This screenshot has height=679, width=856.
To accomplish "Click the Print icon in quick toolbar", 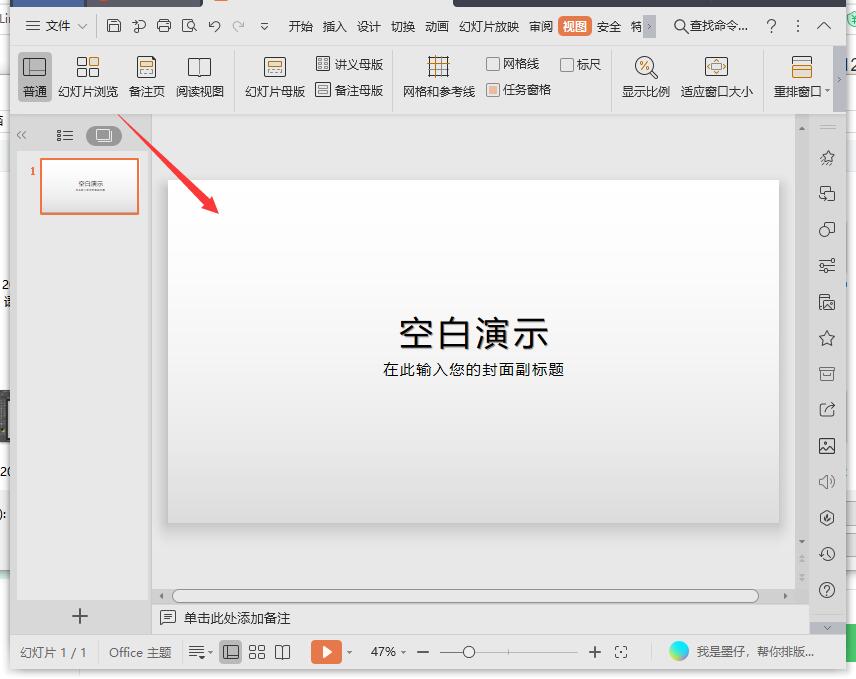I will pos(164,26).
